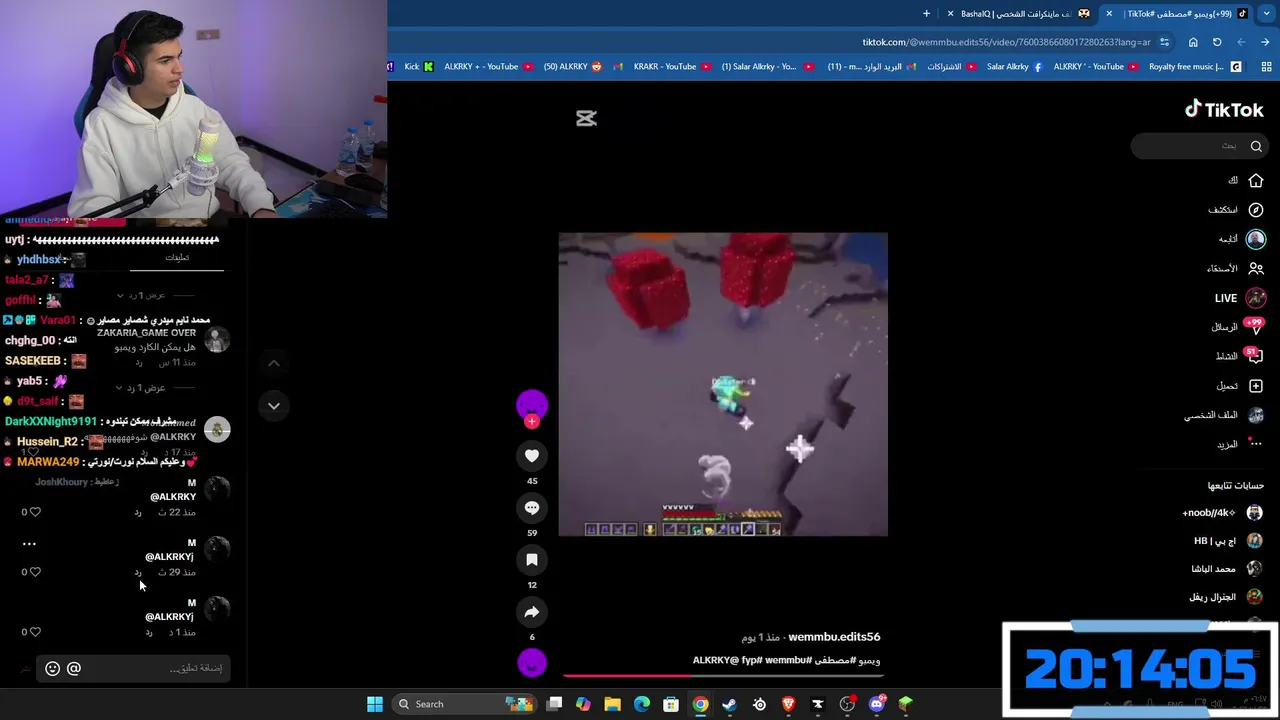The width and height of the screenshot is (1280, 720).
Task: Open the Friends people icon
Action: click(1256, 268)
